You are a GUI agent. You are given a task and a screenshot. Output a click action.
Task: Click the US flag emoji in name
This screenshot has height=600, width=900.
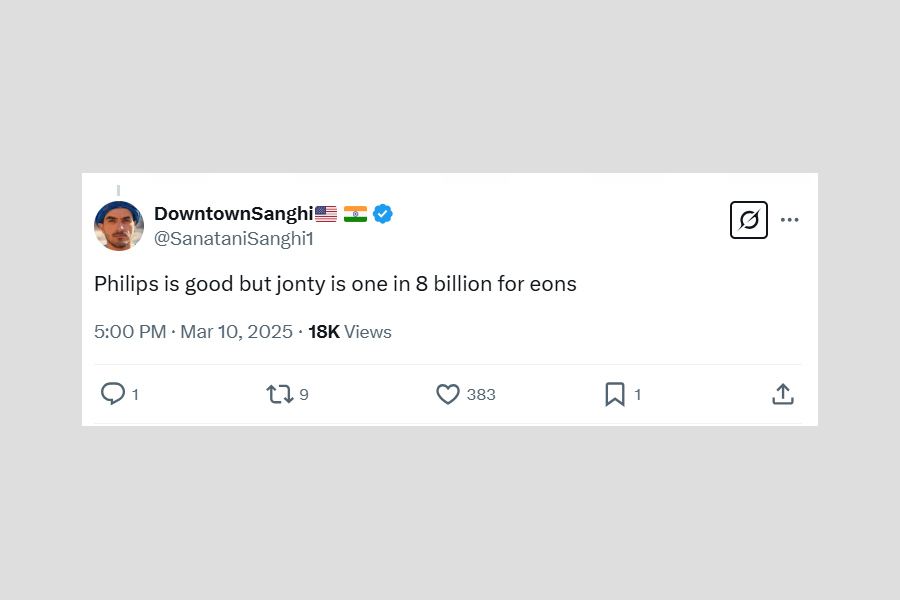[326, 213]
